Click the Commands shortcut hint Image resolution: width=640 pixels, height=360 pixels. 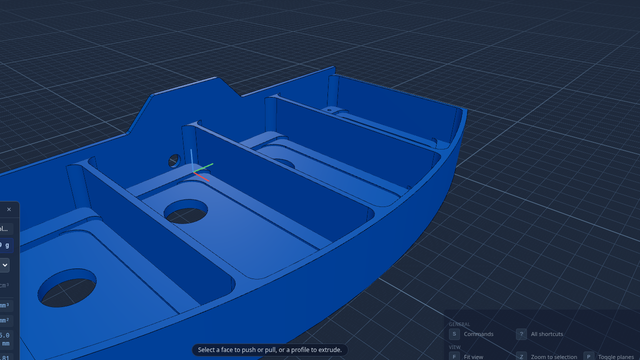[478, 334]
